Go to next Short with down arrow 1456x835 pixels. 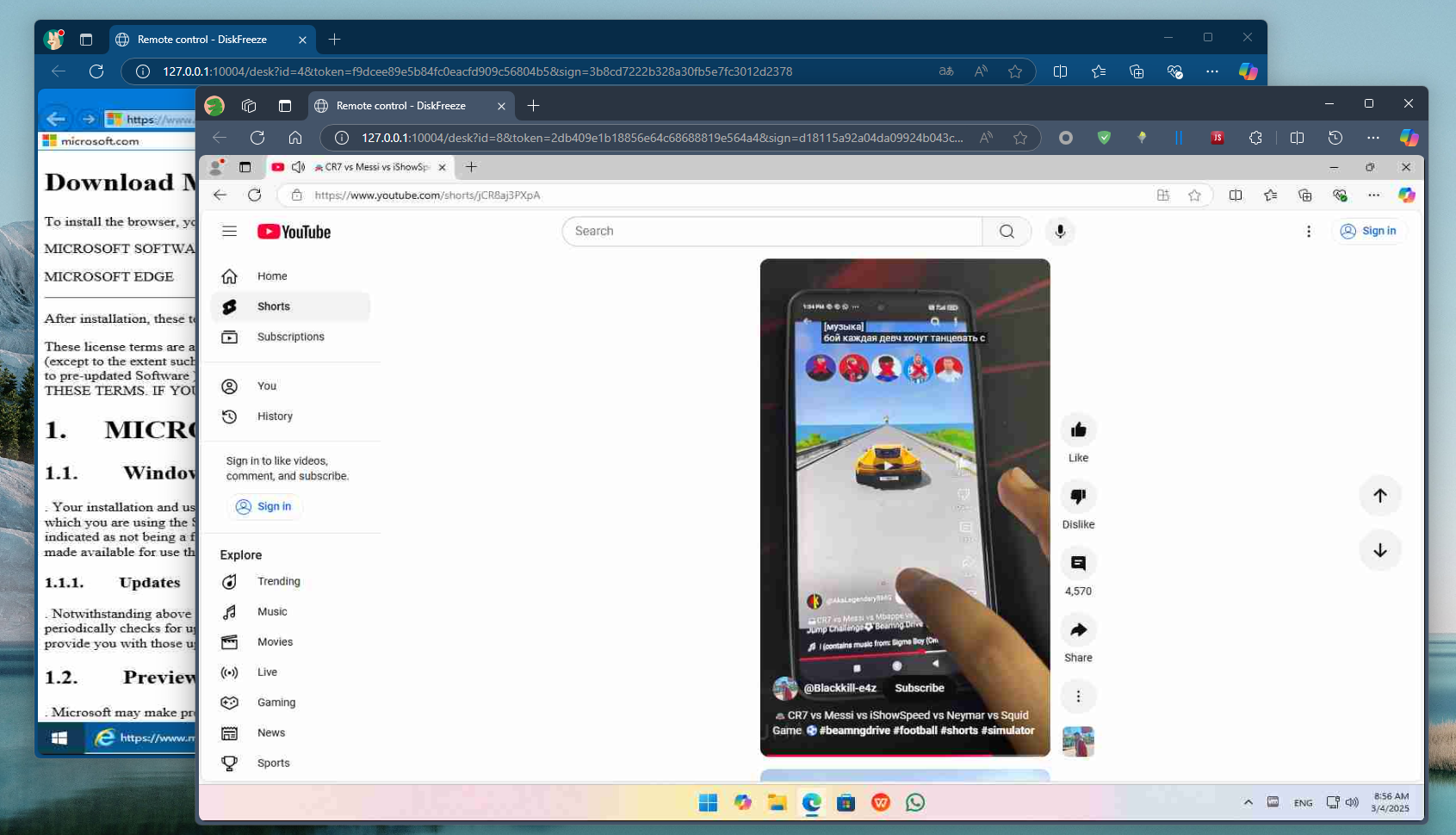[1380, 550]
